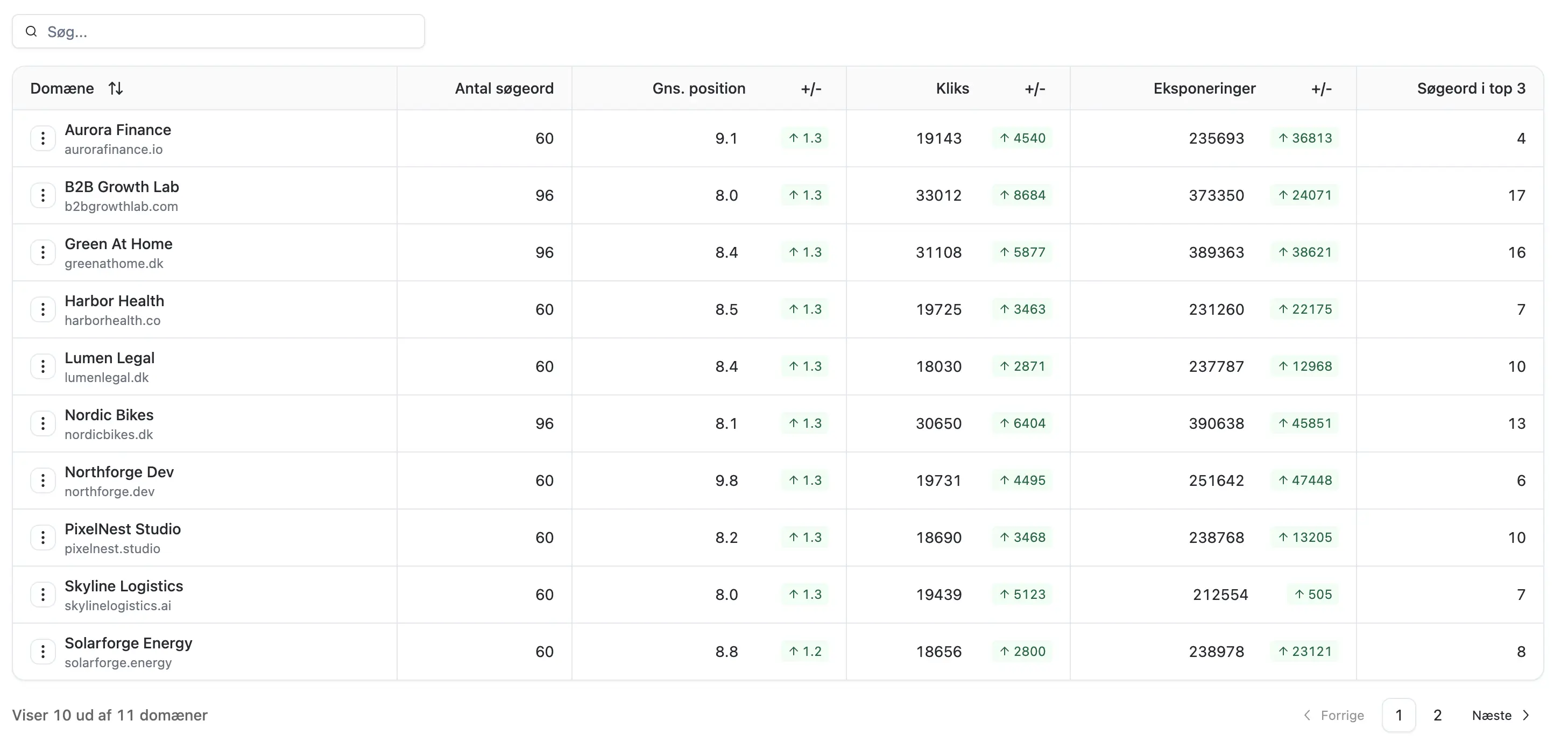The image size is (1568, 749).
Task: Click the Søg search input field
Action: [x=219, y=31]
